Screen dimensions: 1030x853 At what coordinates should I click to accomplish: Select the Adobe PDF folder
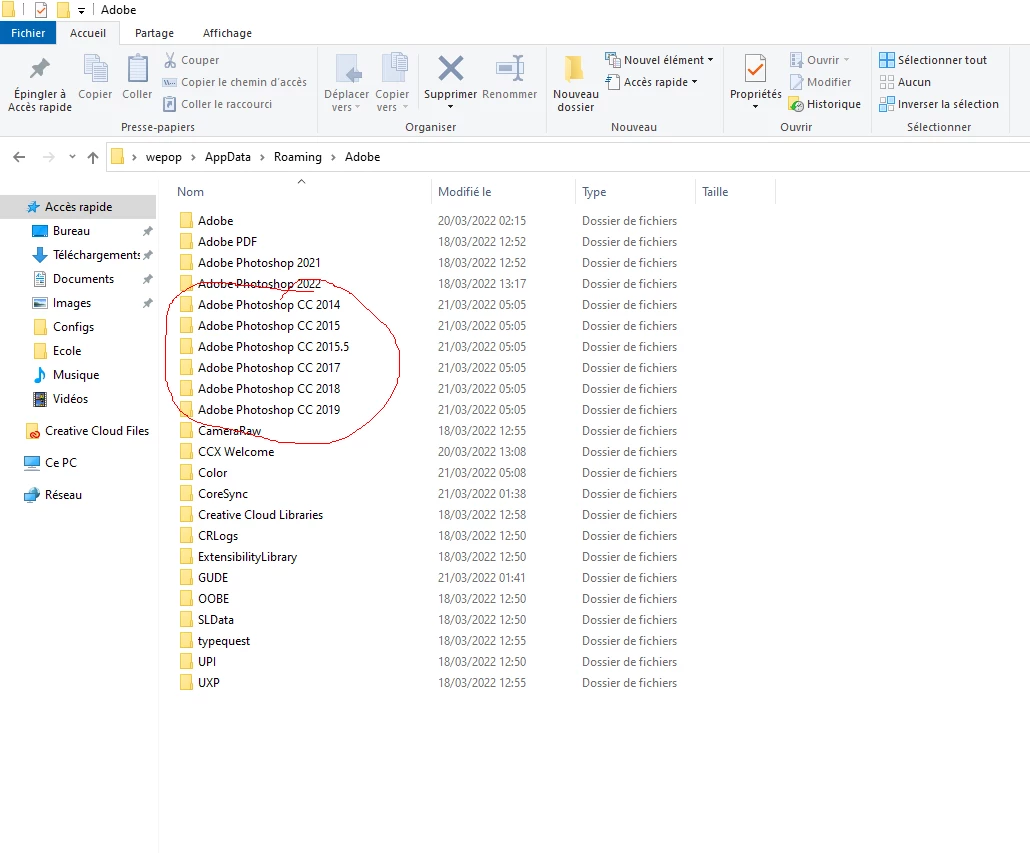(x=227, y=242)
